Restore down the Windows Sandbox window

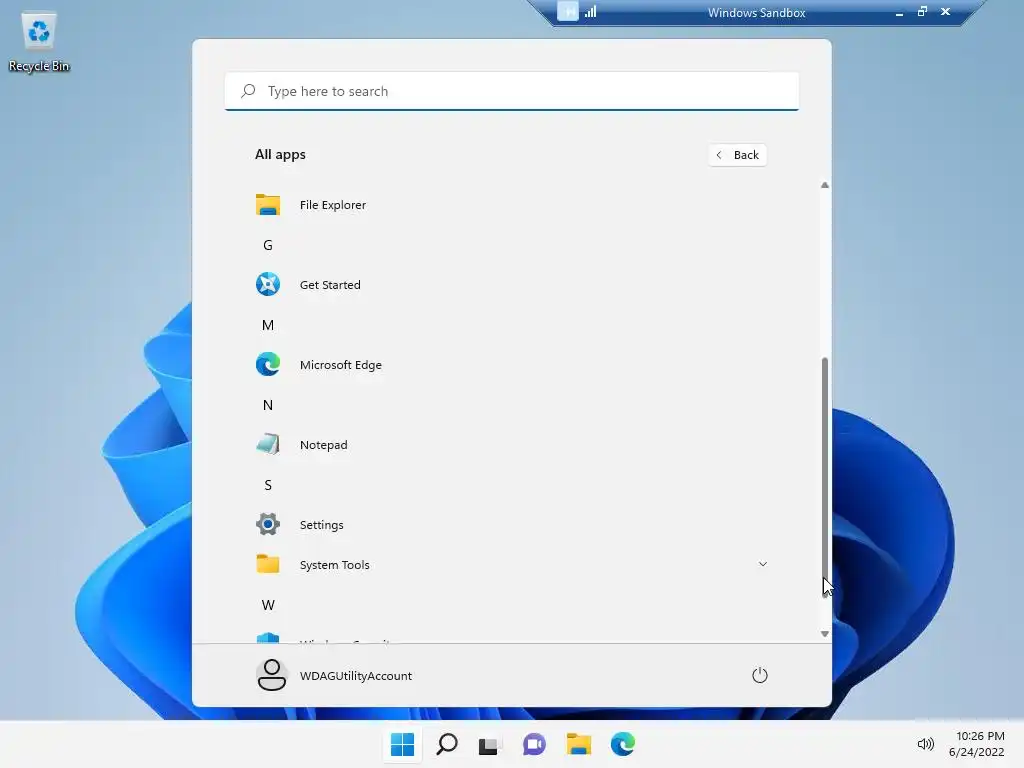point(922,12)
